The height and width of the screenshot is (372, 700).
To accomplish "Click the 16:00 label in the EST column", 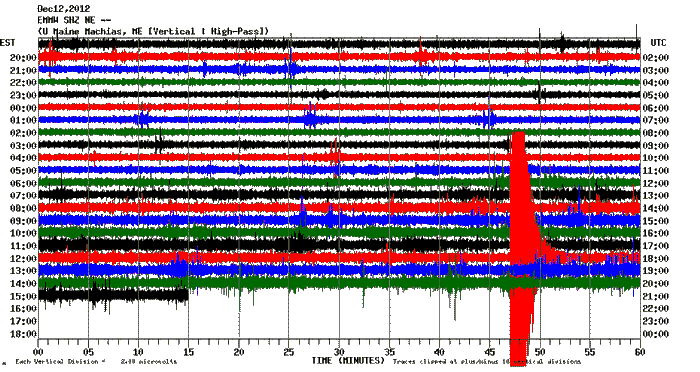I will coord(23,309).
